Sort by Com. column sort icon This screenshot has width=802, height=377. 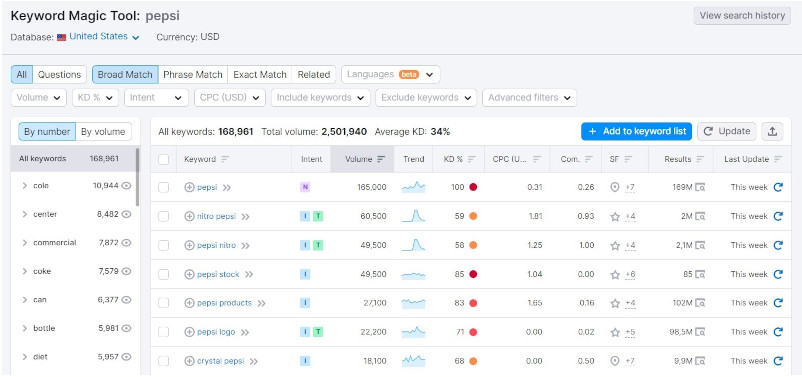(x=589, y=159)
